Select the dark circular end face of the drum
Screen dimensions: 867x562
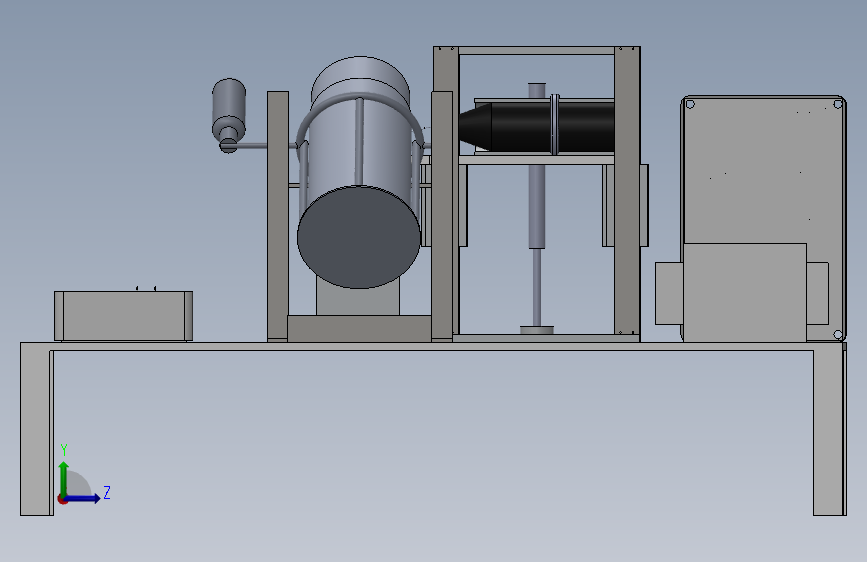[x=359, y=237]
